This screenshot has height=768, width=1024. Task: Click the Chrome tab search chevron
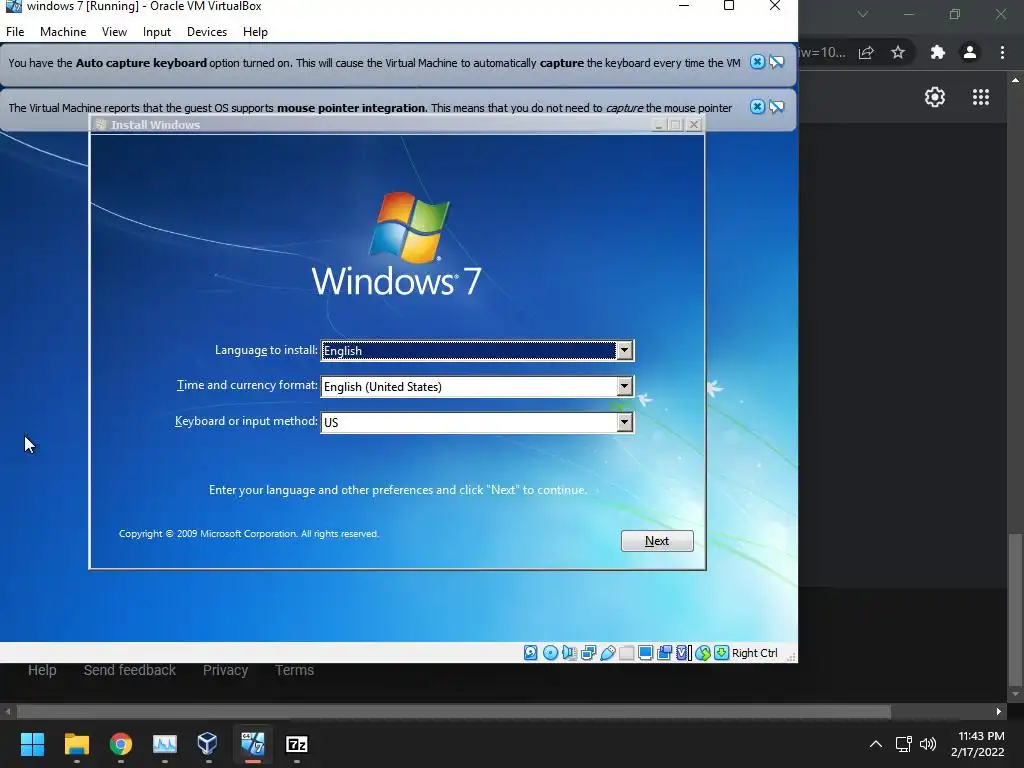(863, 14)
